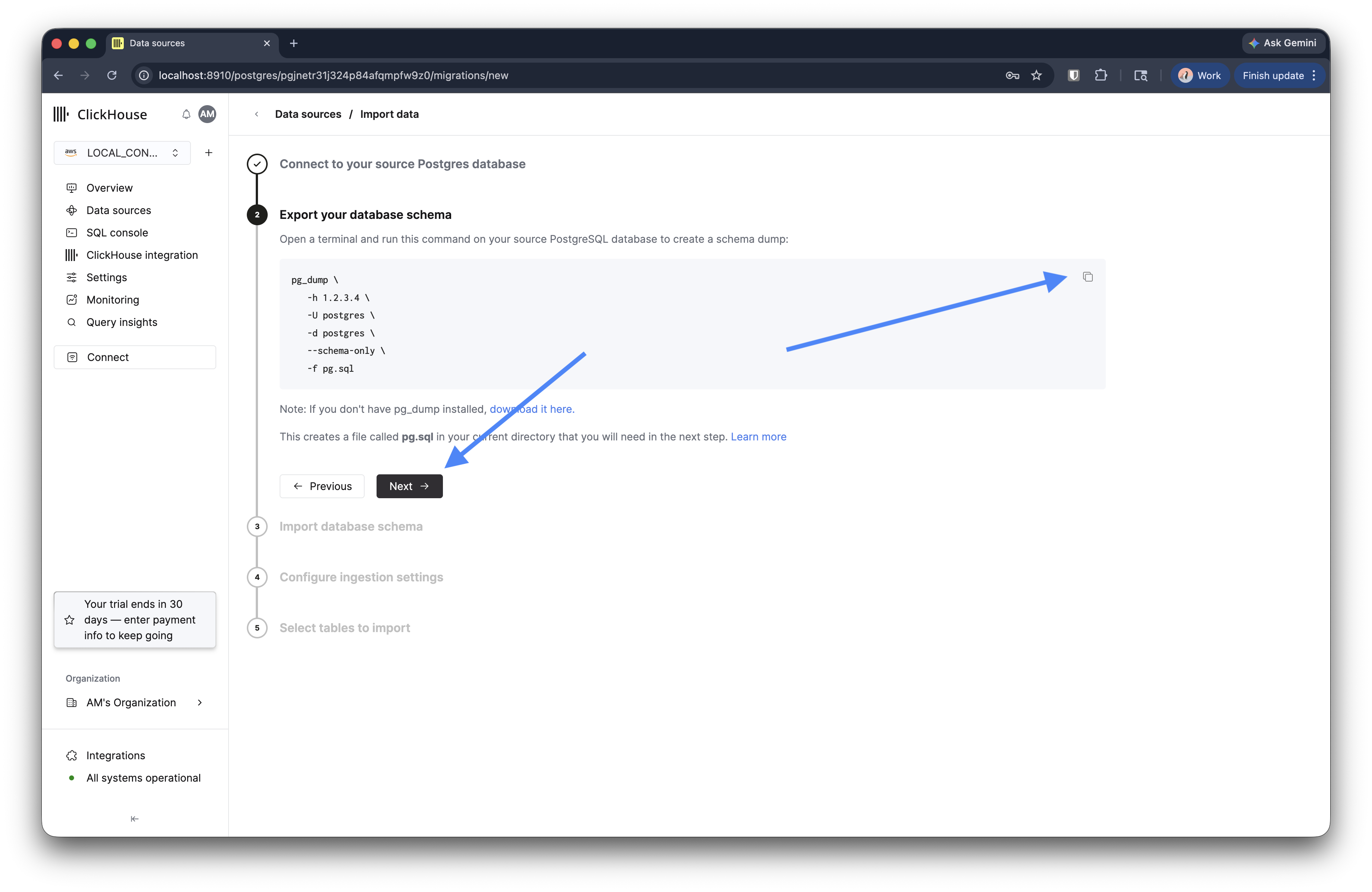The height and width of the screenshot is (892, 1372).
Task: Open ClickHouse integration
Action: point(142,255)
